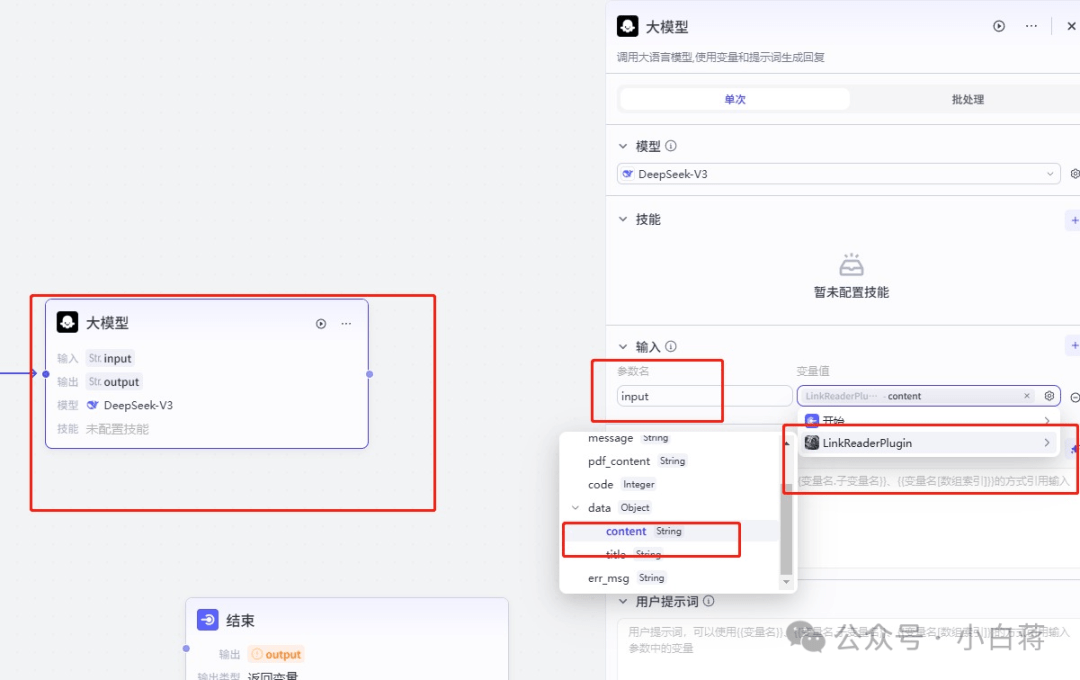The width and height of the screenshot is (1080, 680).
Task: Open variable settings gear in the value field
Action: click(1049, 395)
